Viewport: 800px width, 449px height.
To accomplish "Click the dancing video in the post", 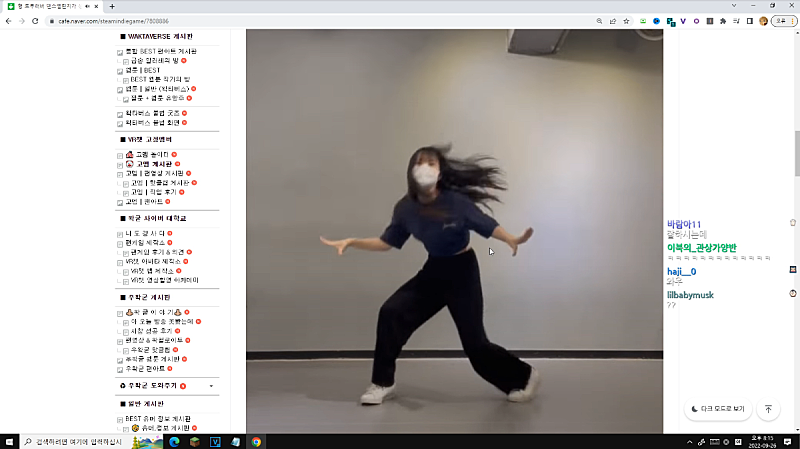I will click(x=455, y=231).
